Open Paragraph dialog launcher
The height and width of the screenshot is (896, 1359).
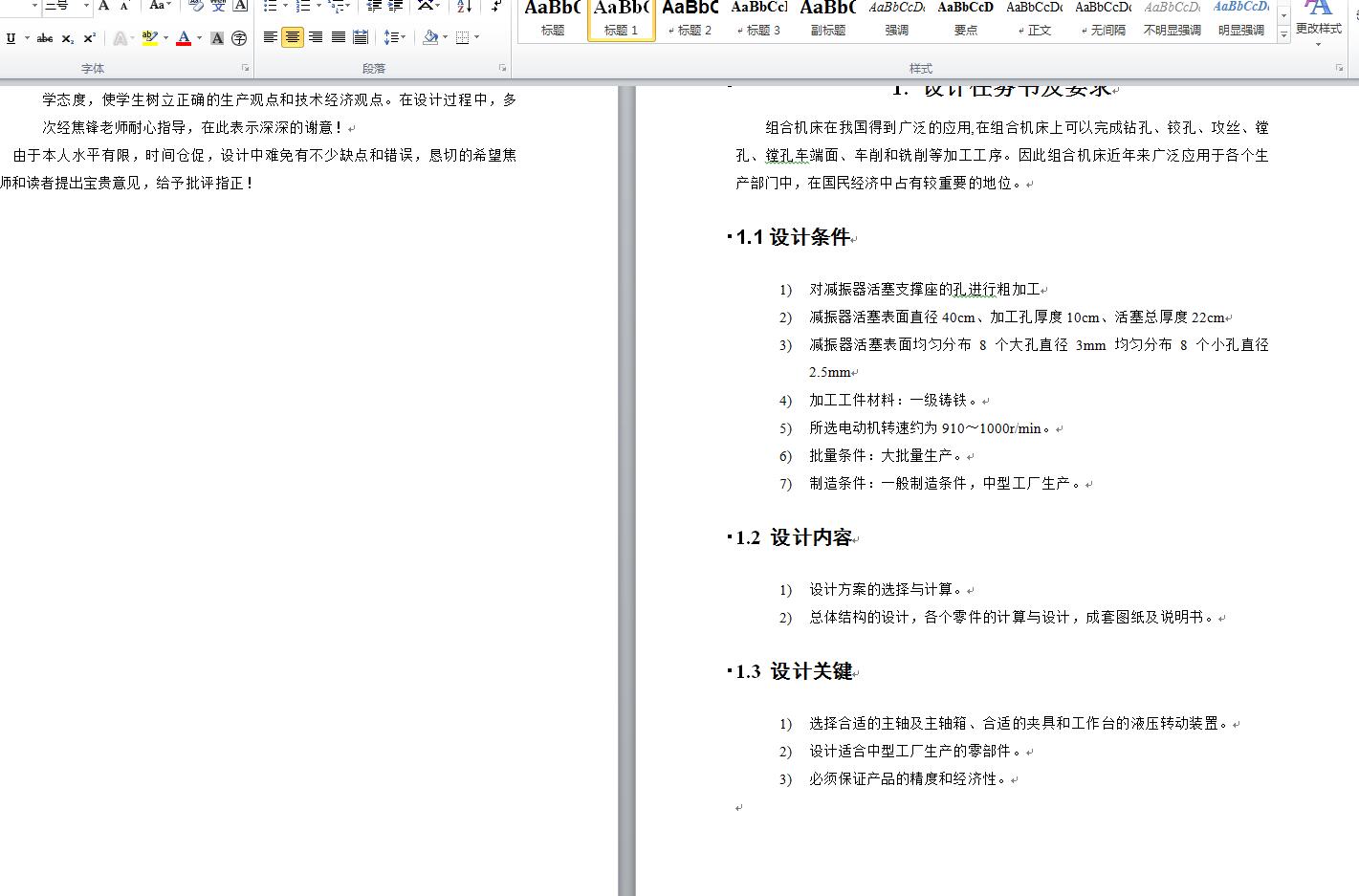pos(503,68)
